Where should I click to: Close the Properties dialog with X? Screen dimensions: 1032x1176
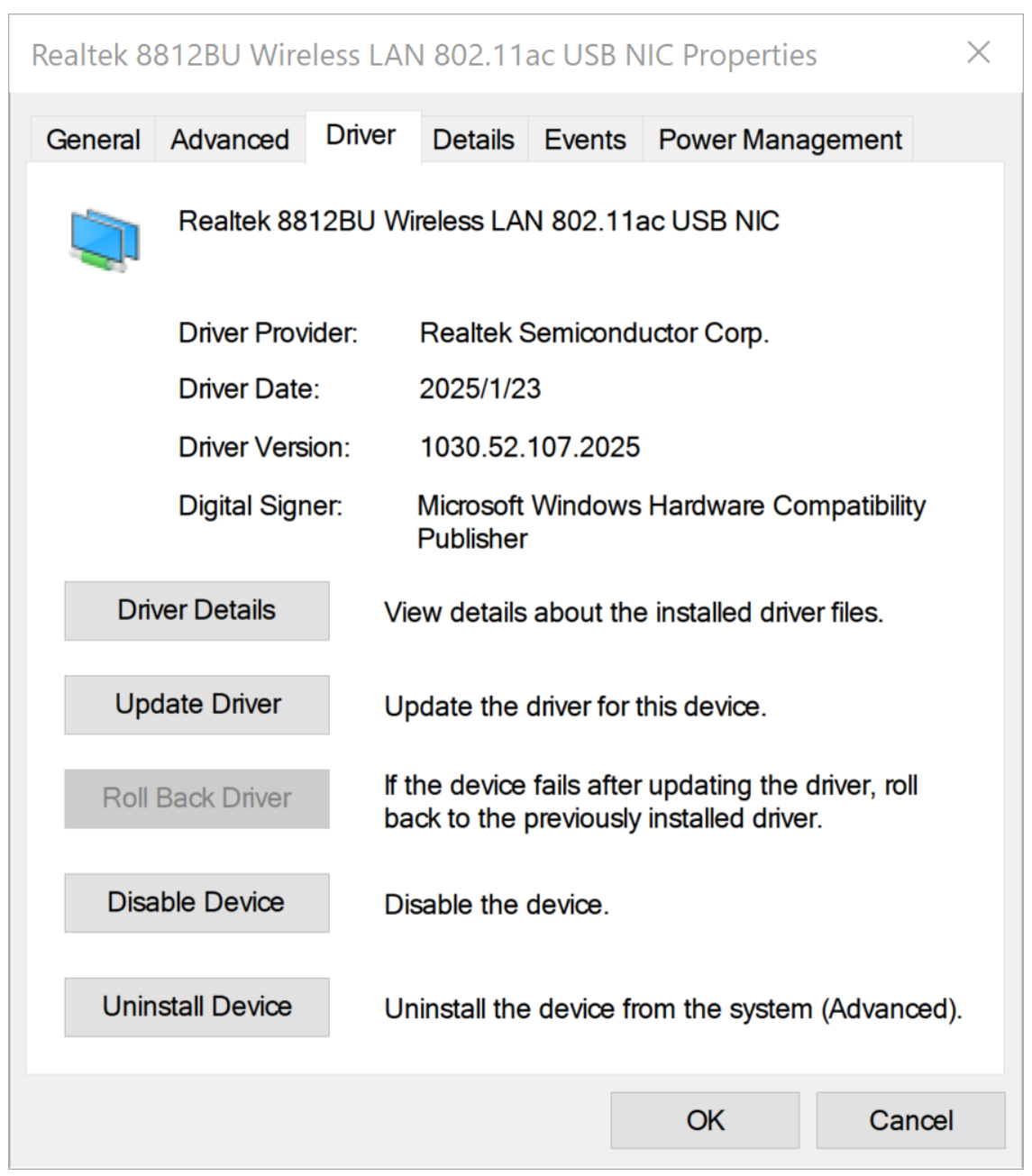pos(978,53)
